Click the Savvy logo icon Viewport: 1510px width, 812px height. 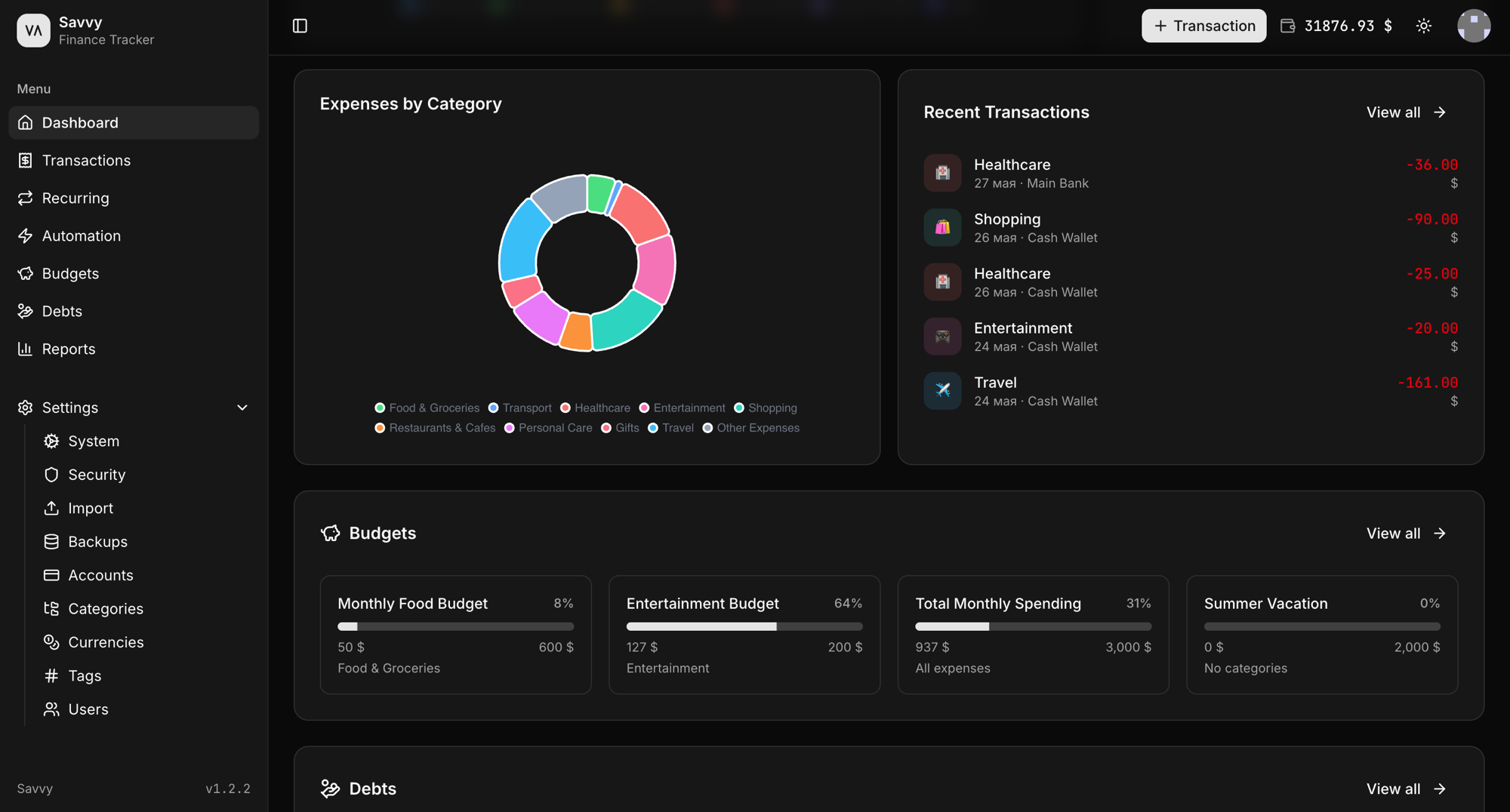33,30
